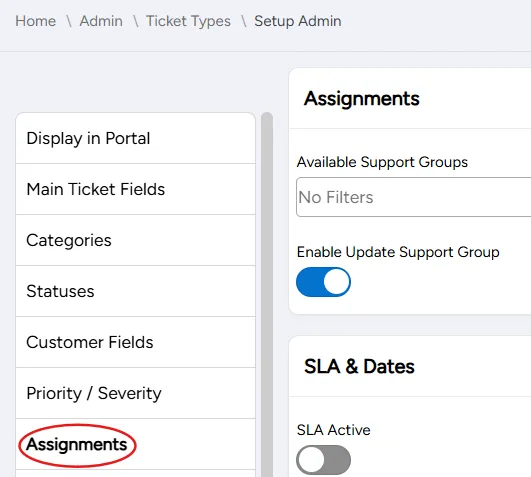
Task: Open the Statuses section
Action: [x=135, y=291]
